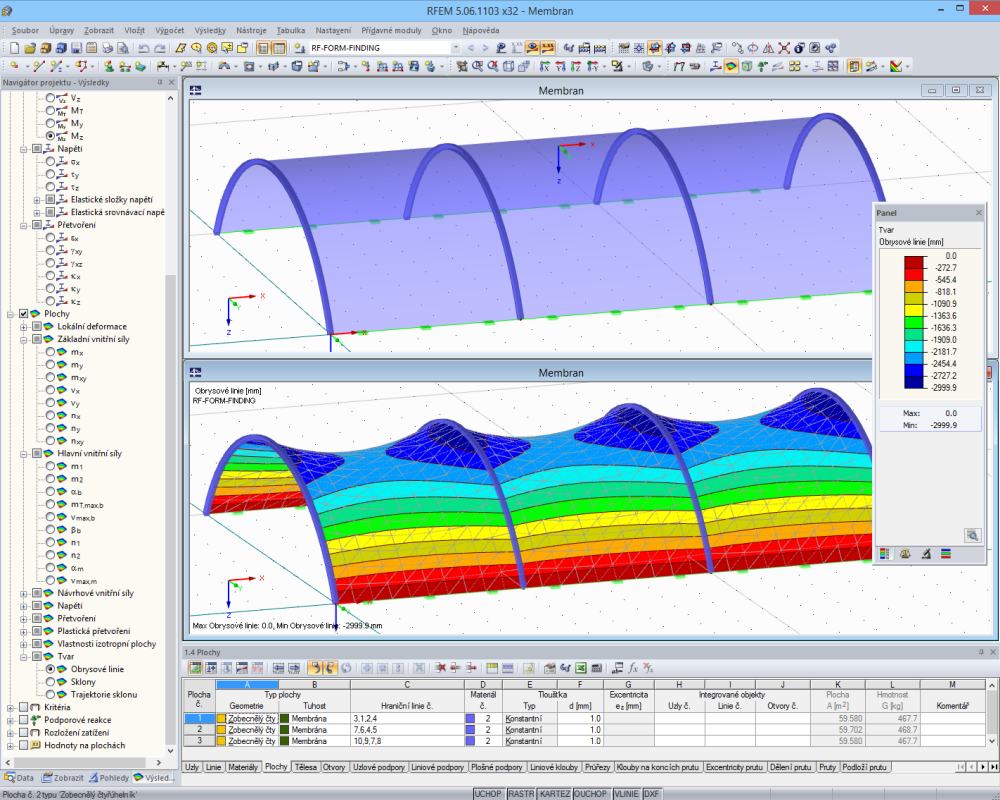Click the Redo arrow icon
Image resolution: width=1000 pixels, height=800 pixels.
(160, 48)
